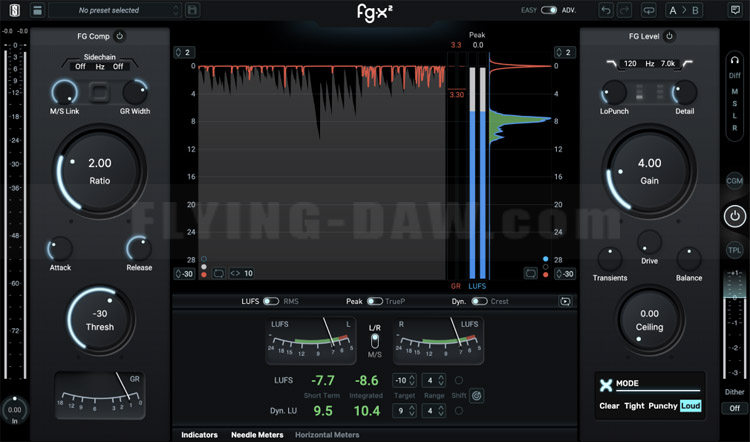Viewport: 750px width, 442px height.
Task: Undo the last change
Action: (606, 10)
